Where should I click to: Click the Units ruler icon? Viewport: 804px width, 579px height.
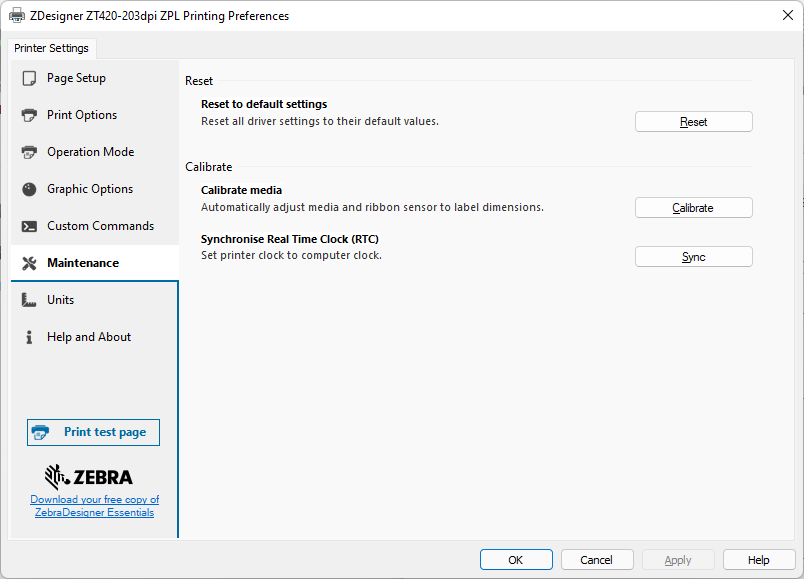(29, 300)
